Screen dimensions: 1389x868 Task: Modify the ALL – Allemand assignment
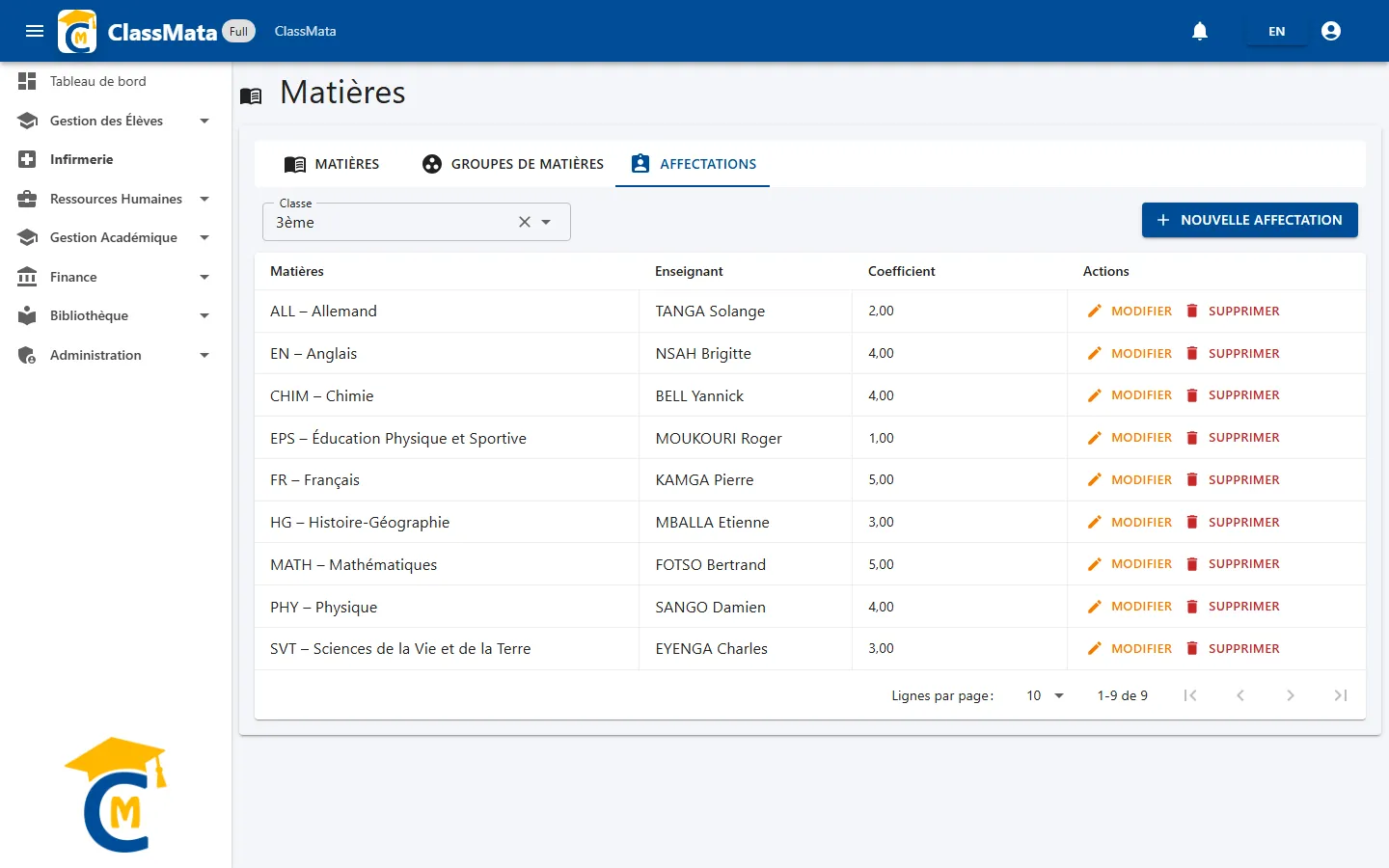point(1130,311)
